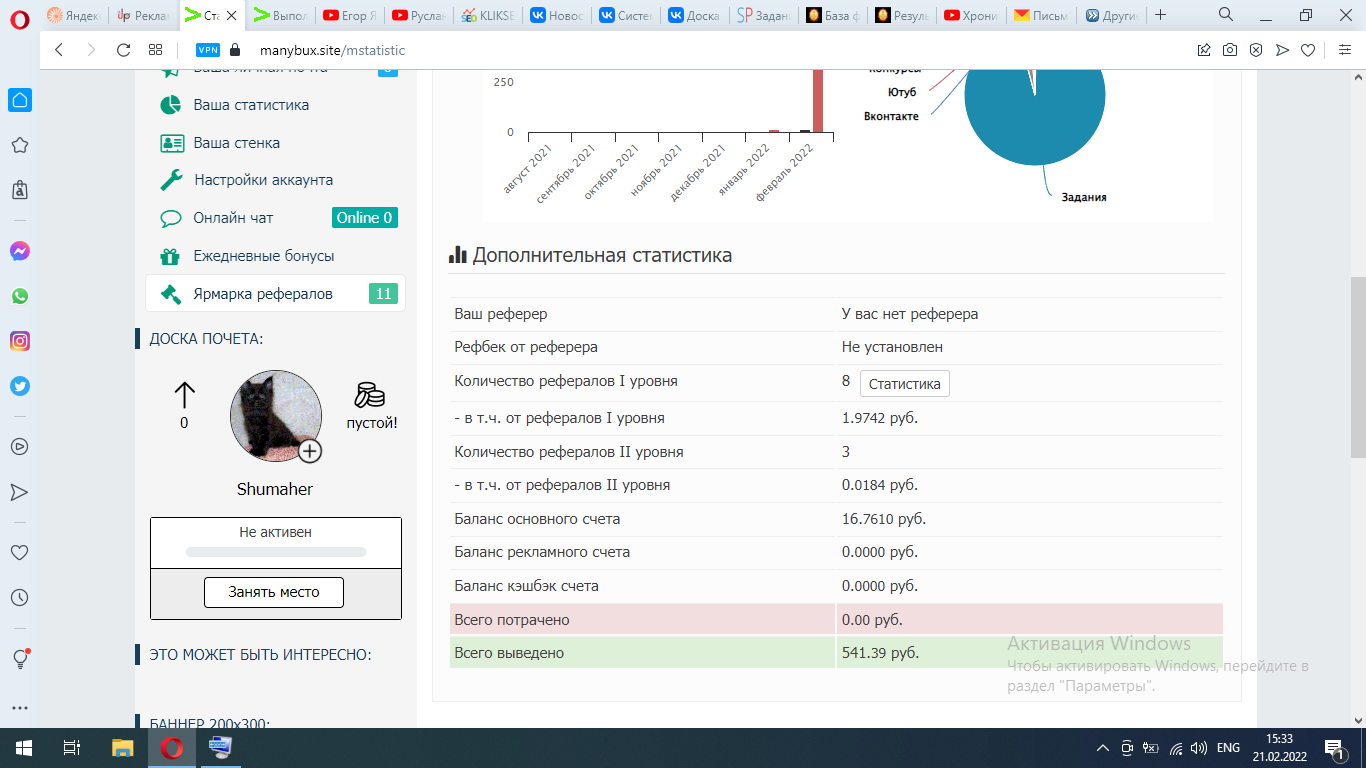1366x768 pixels.
Task: Open the notification center icon
Action: click(1333, 748)
